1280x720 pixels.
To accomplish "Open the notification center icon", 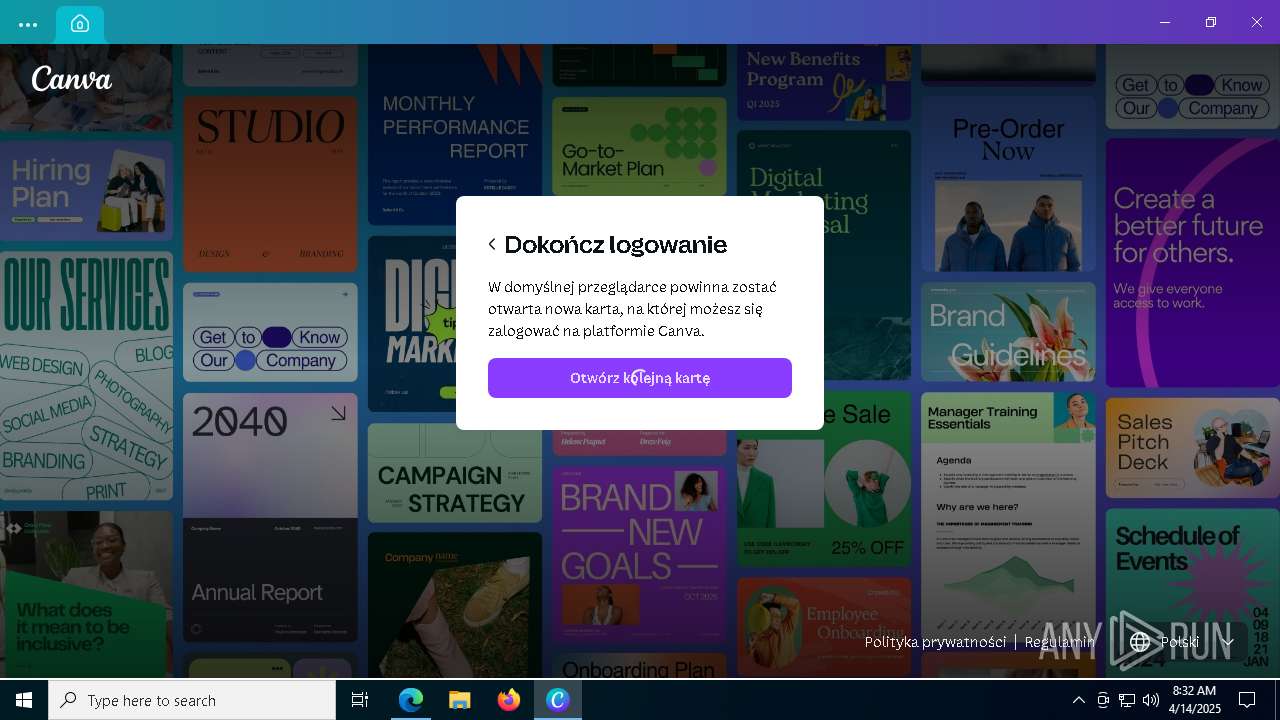I will pos(1247,700).
